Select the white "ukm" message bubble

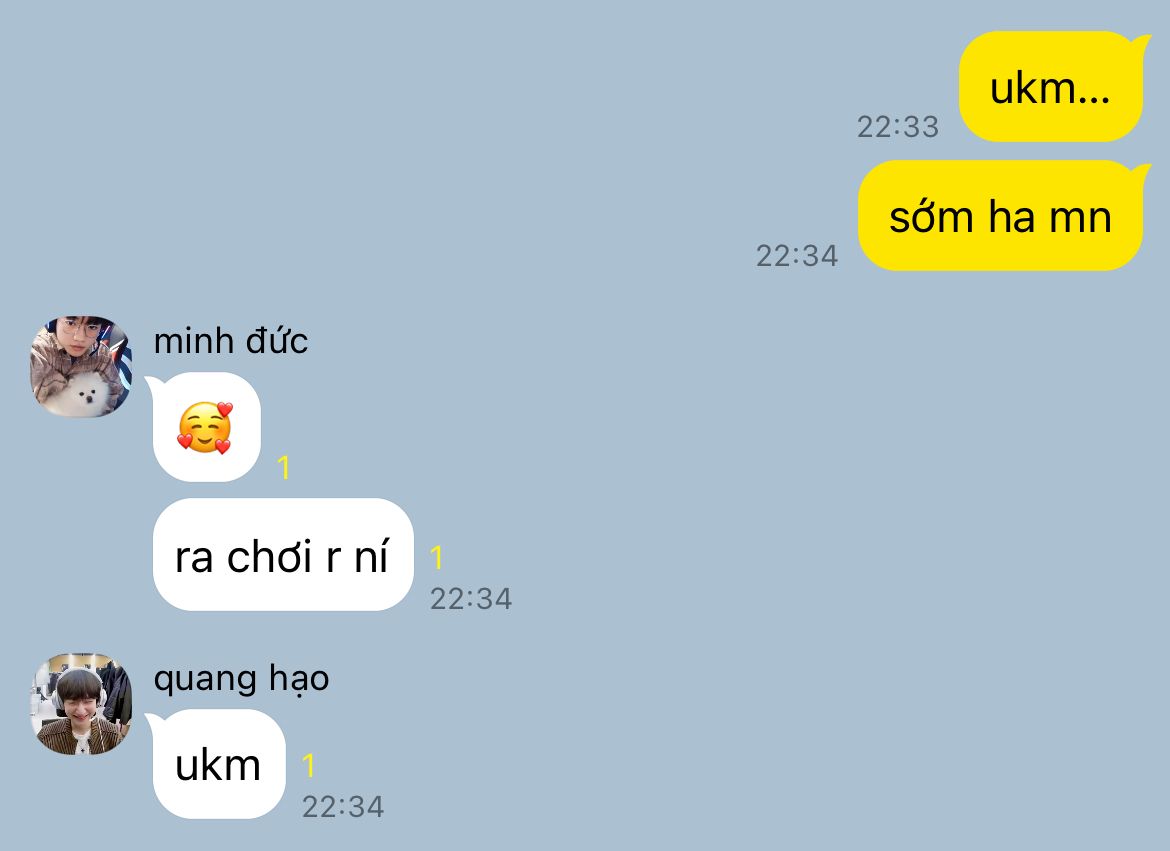click(219, 764)
